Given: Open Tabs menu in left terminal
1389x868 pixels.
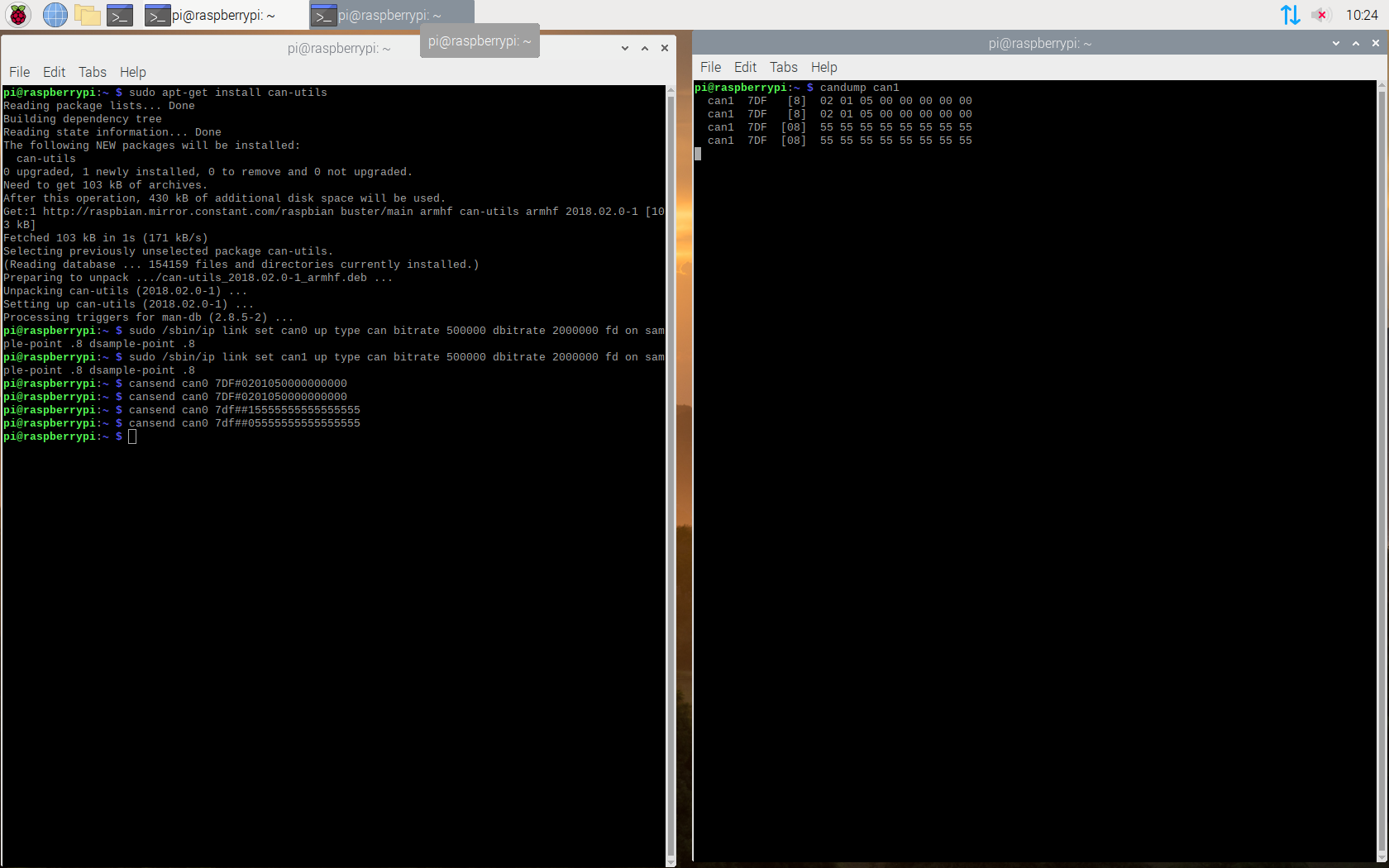Looking at the screenshot, I should [92, 72].
